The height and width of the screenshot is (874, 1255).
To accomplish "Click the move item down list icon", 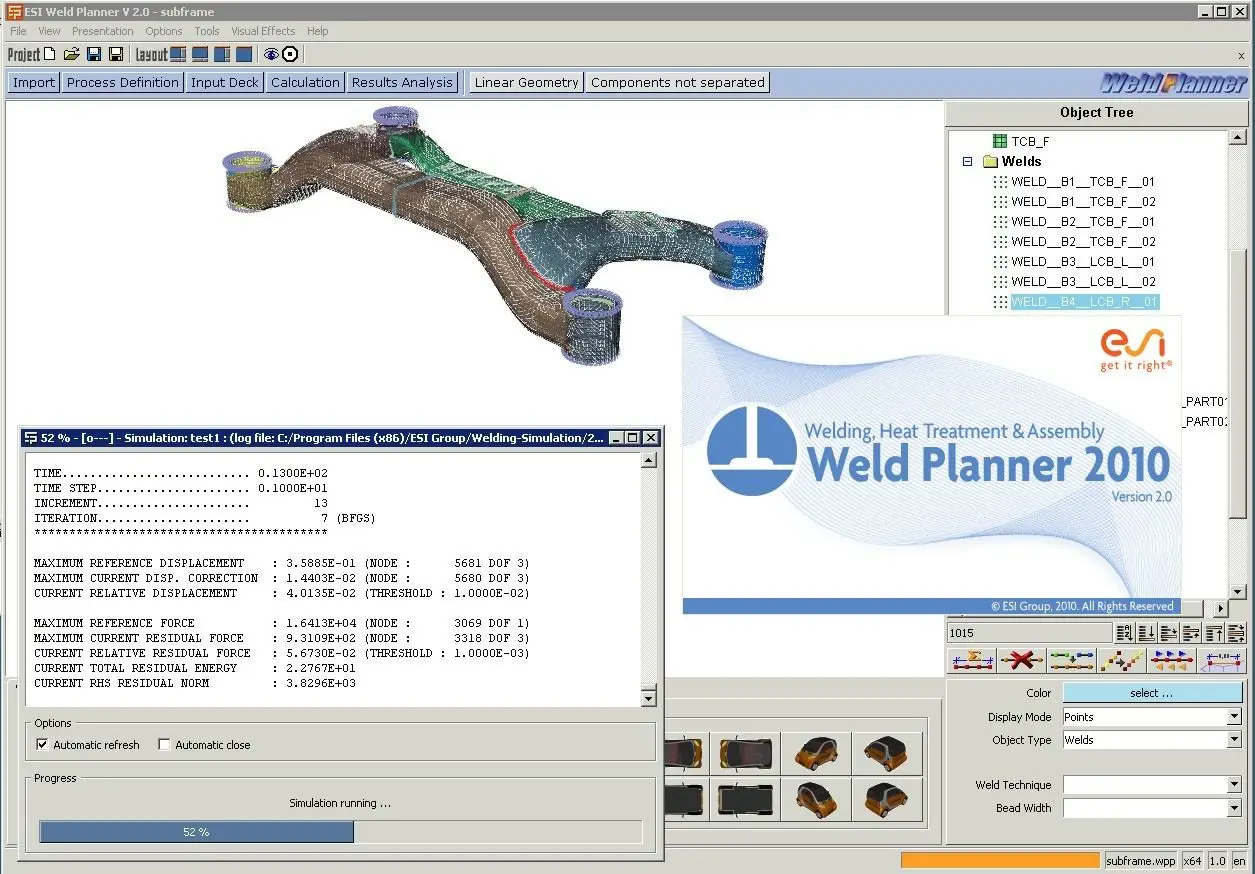I will click(x=1169, y=632).
